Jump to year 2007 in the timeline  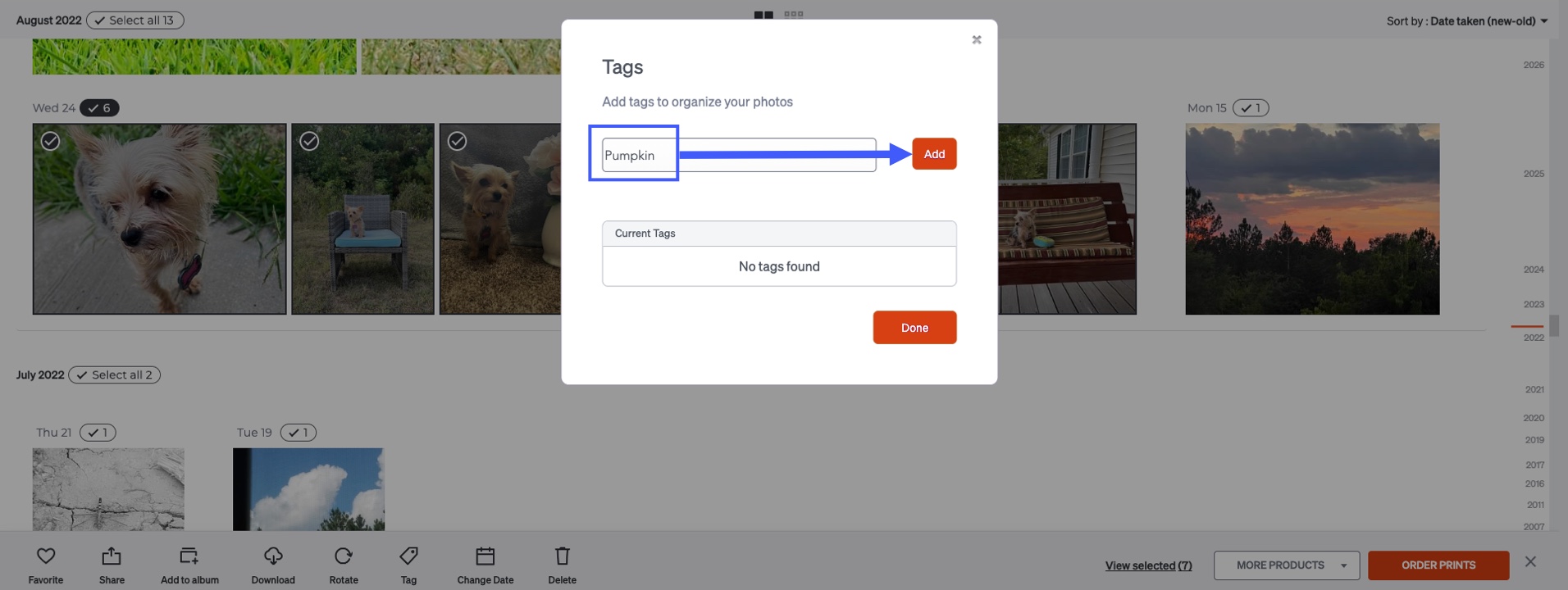(1534, 527)
